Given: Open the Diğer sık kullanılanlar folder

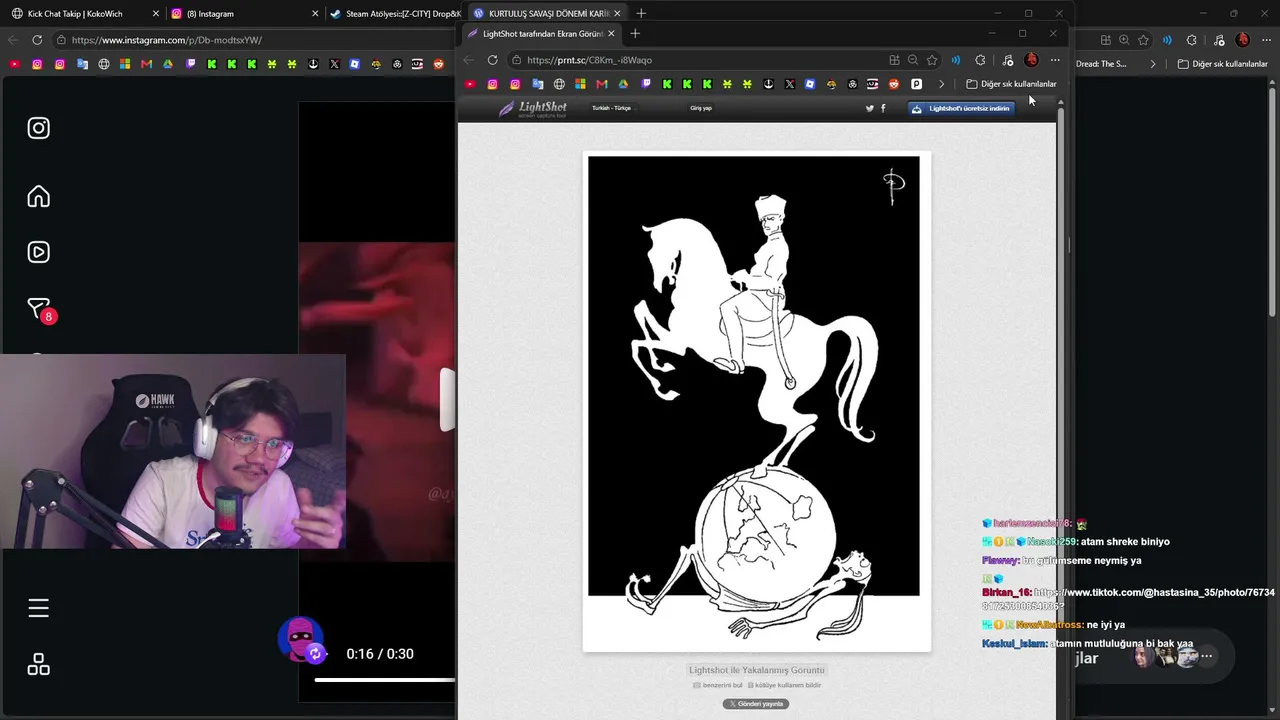Looking at the screenshot, I should point(1011,84).
